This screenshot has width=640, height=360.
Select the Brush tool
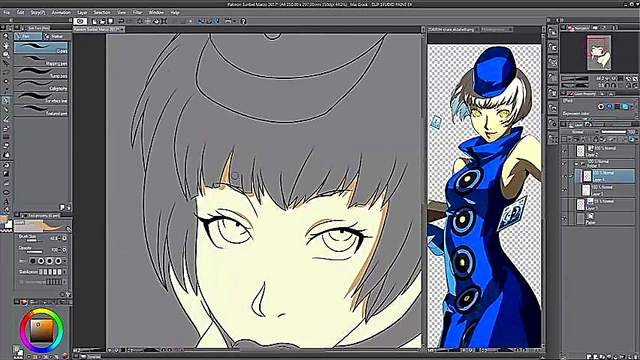[x=6, y=119]
